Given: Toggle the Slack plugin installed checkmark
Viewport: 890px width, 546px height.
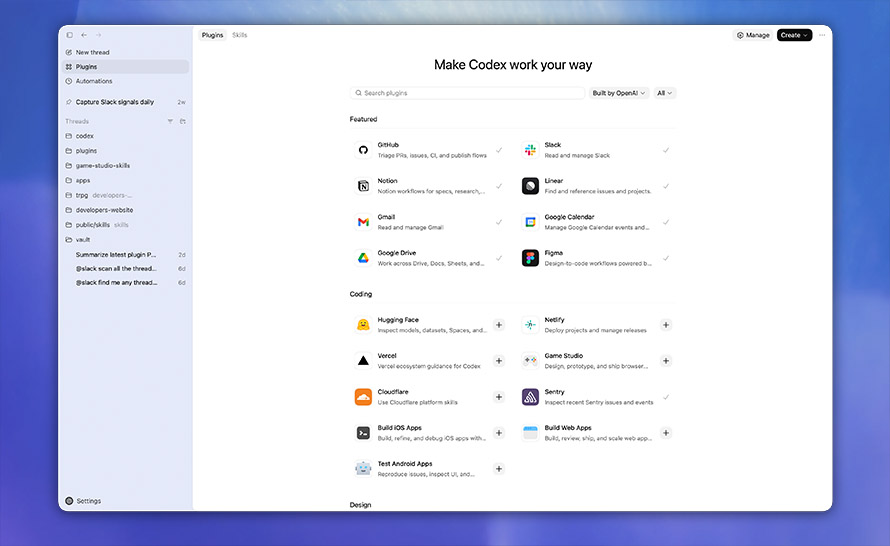Looking at the screenshot, I should (666, 150).
